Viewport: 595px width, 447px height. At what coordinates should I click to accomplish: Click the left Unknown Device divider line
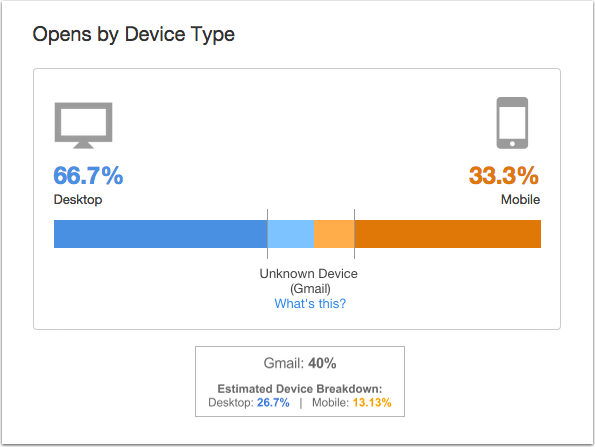(x=268, y=234)
